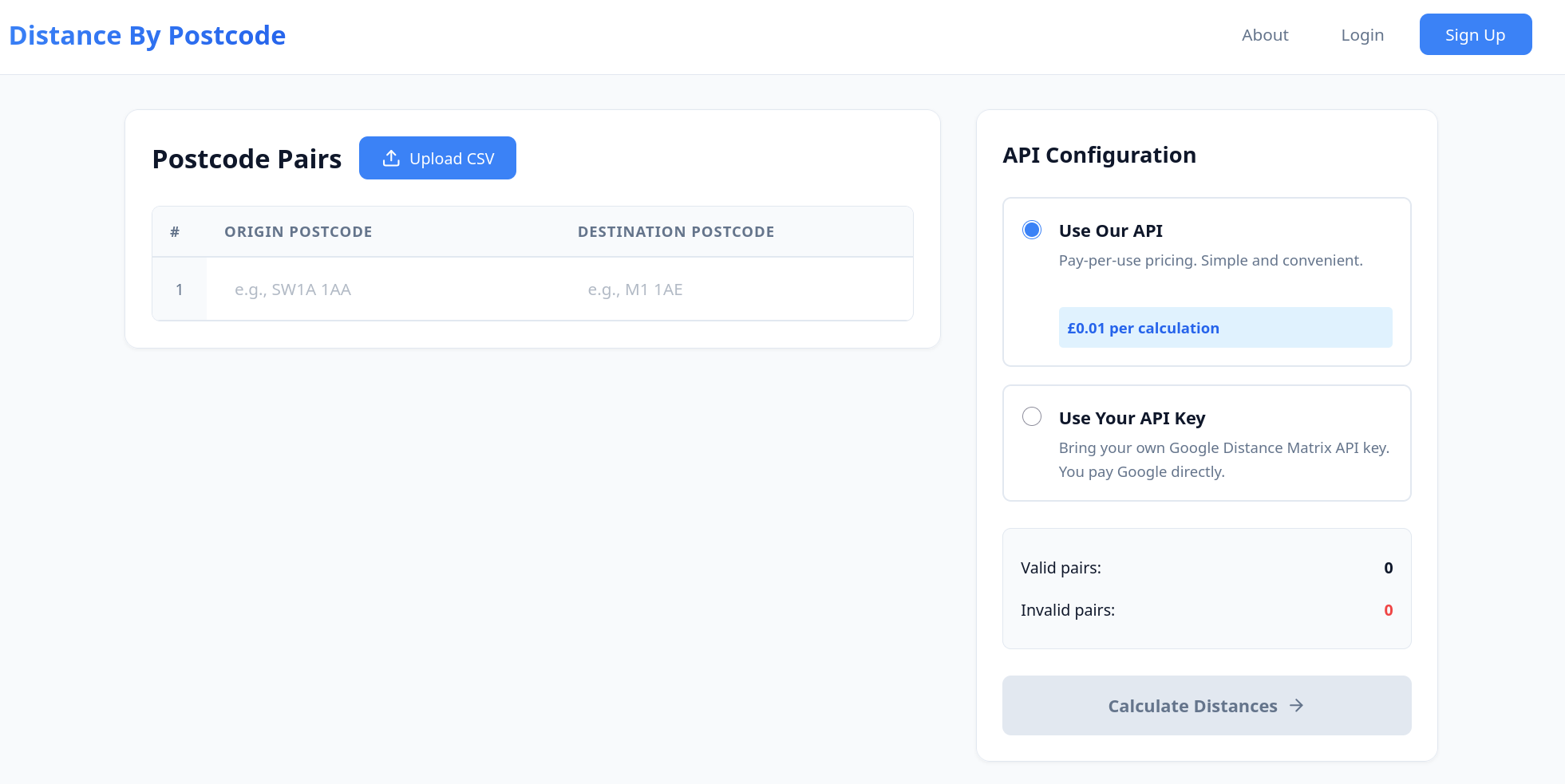This screenshot has height=784, width=1565.
Task: Click the Valid pairs count
Action: coord(1388,568)
